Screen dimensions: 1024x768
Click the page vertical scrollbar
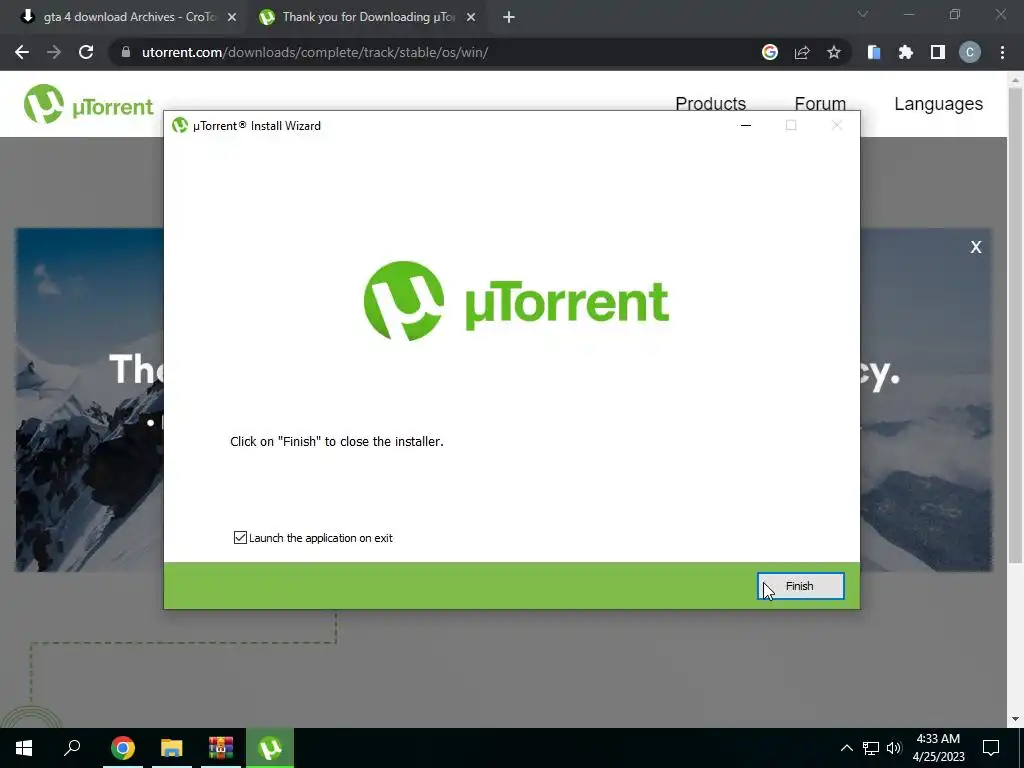1016,325
